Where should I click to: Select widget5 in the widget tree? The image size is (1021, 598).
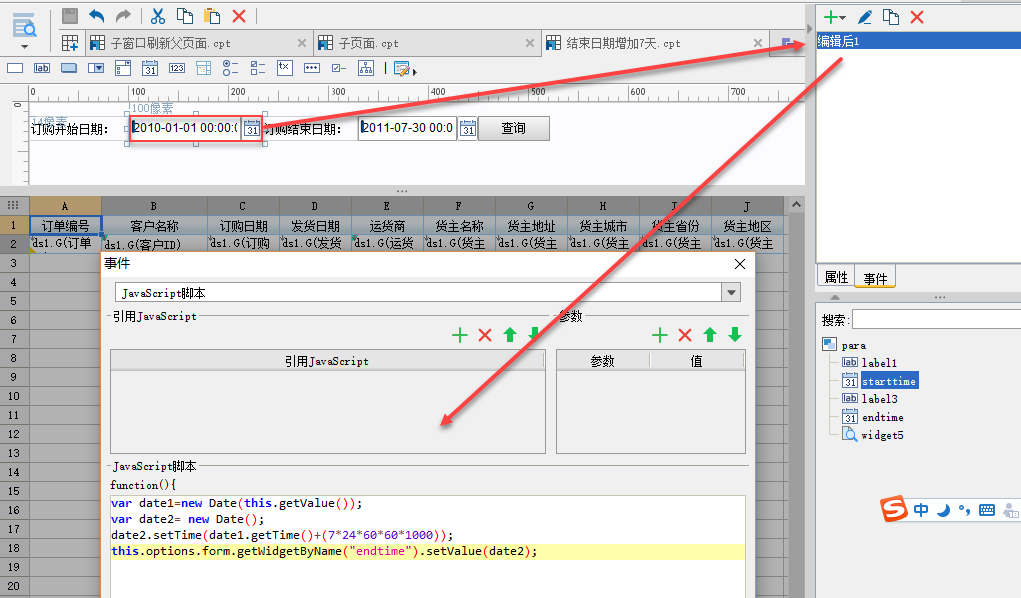(x=882, y=435)
